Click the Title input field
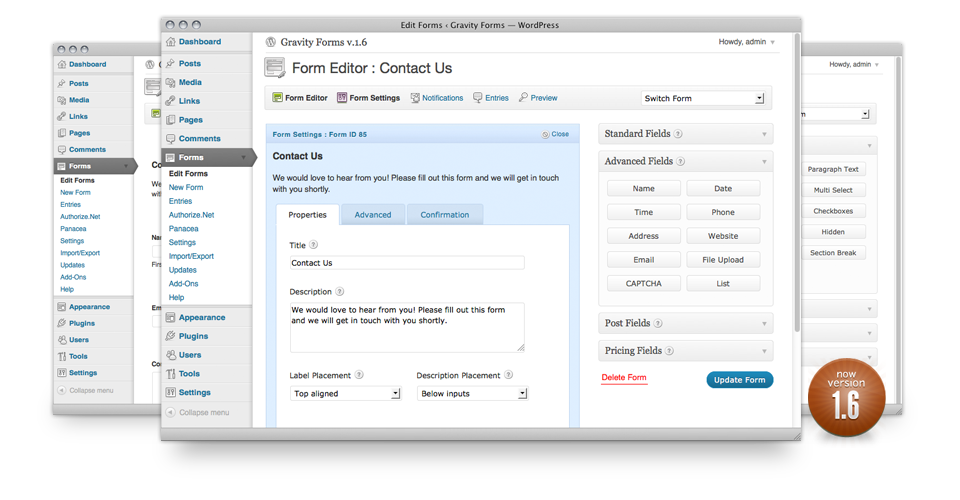 pos(407,263)
